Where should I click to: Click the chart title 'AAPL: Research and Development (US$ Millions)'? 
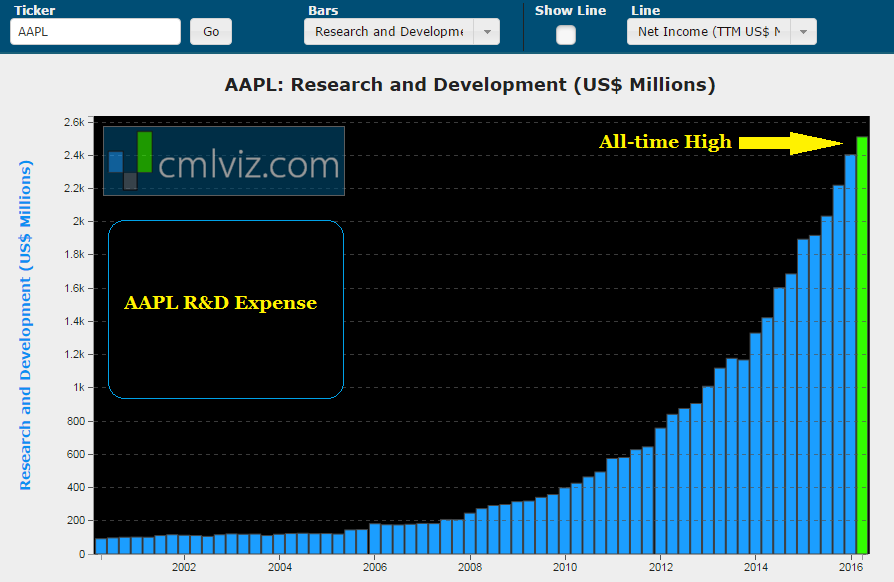(470, 84)
